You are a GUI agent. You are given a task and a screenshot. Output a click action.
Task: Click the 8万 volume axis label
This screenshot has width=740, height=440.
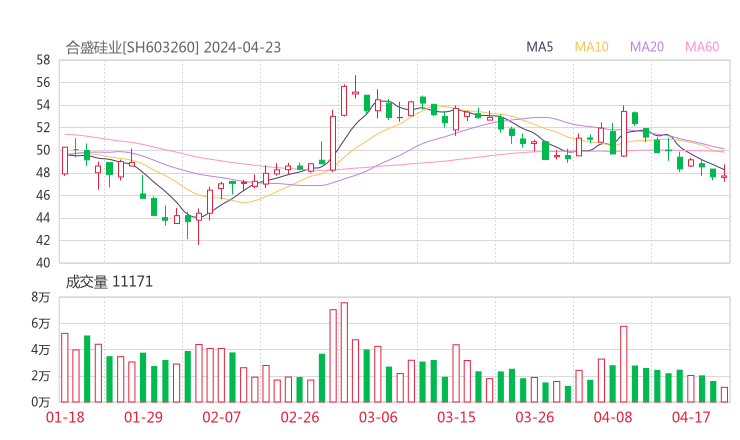(41, 297)
